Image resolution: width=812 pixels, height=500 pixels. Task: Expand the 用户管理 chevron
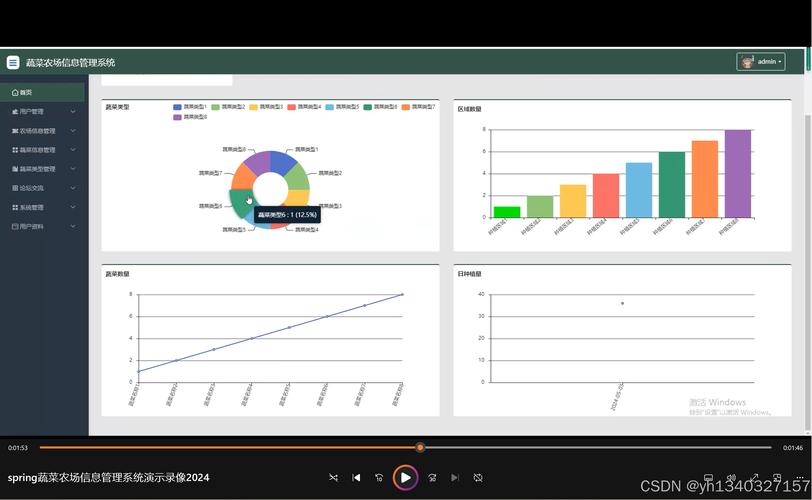point(73,112)
